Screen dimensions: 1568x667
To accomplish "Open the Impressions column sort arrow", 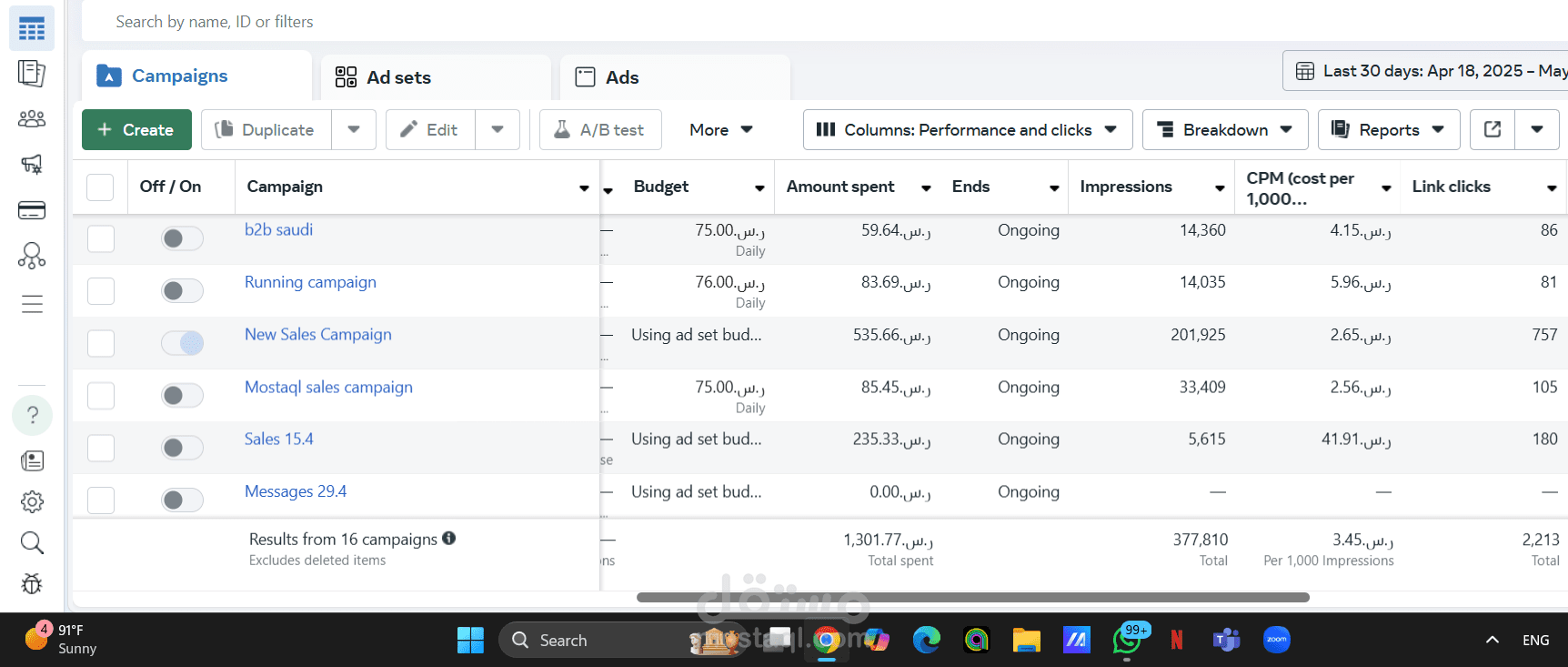I will (x=1220, y=188).
